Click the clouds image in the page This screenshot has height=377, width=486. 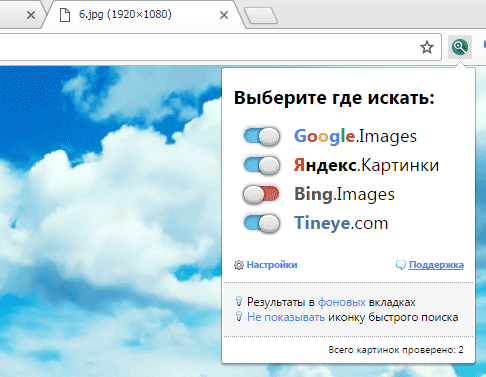point(110,220)
